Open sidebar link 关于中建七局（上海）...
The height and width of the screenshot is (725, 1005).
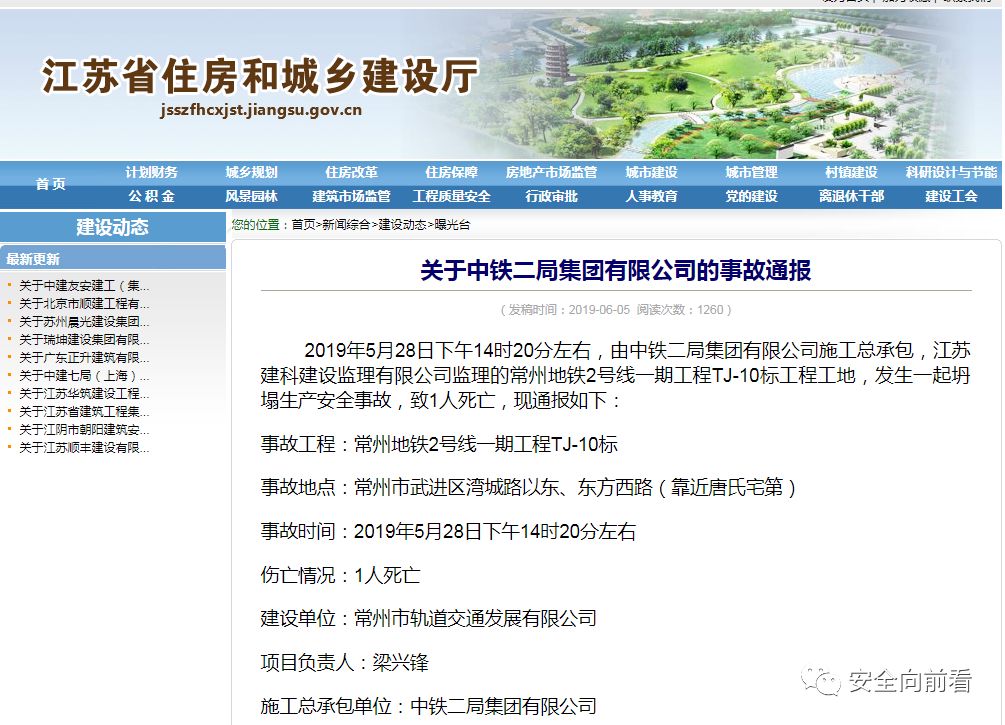84,376
